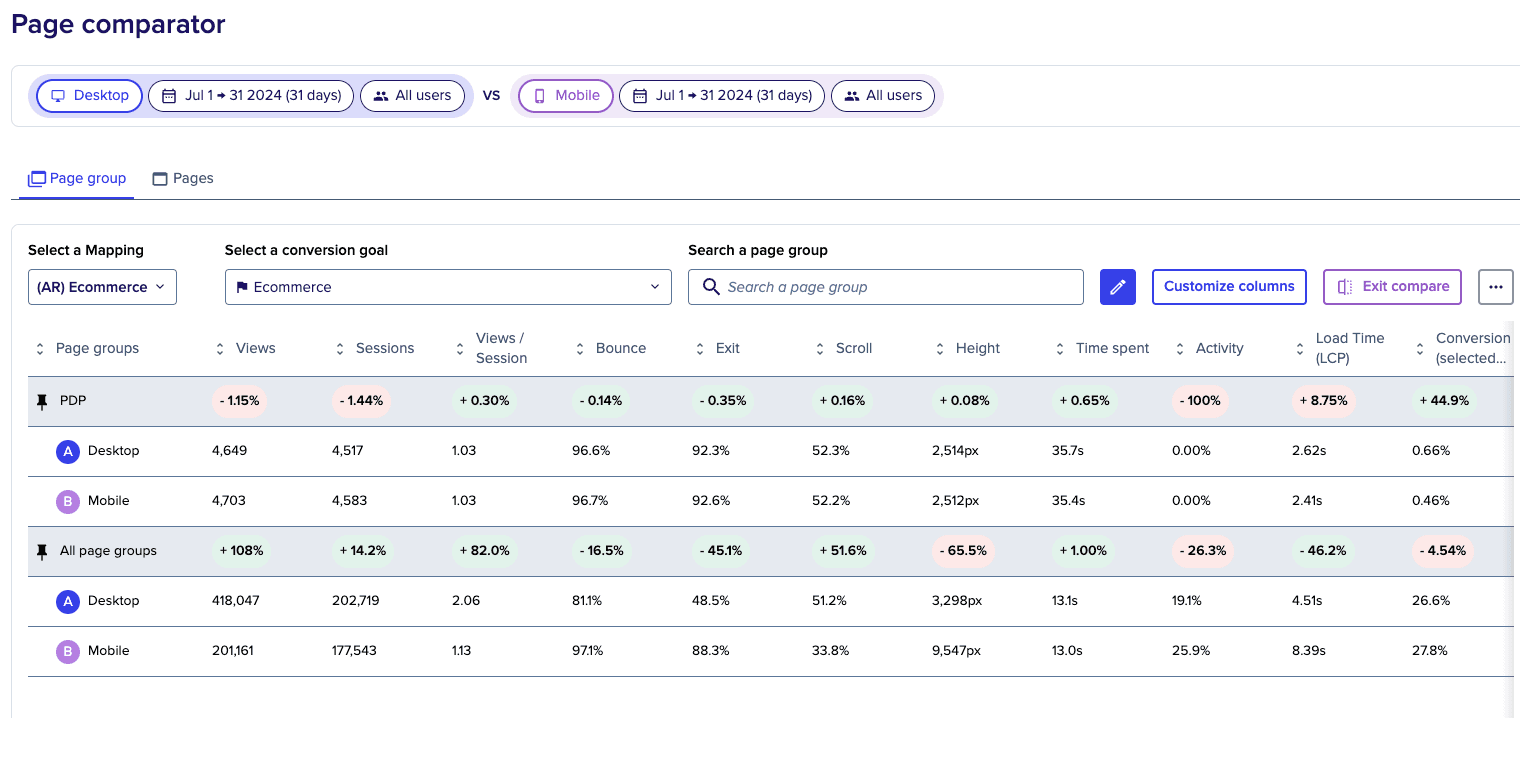
Task: Expand sorting options on the Page groups header
Action: [39, 348]
